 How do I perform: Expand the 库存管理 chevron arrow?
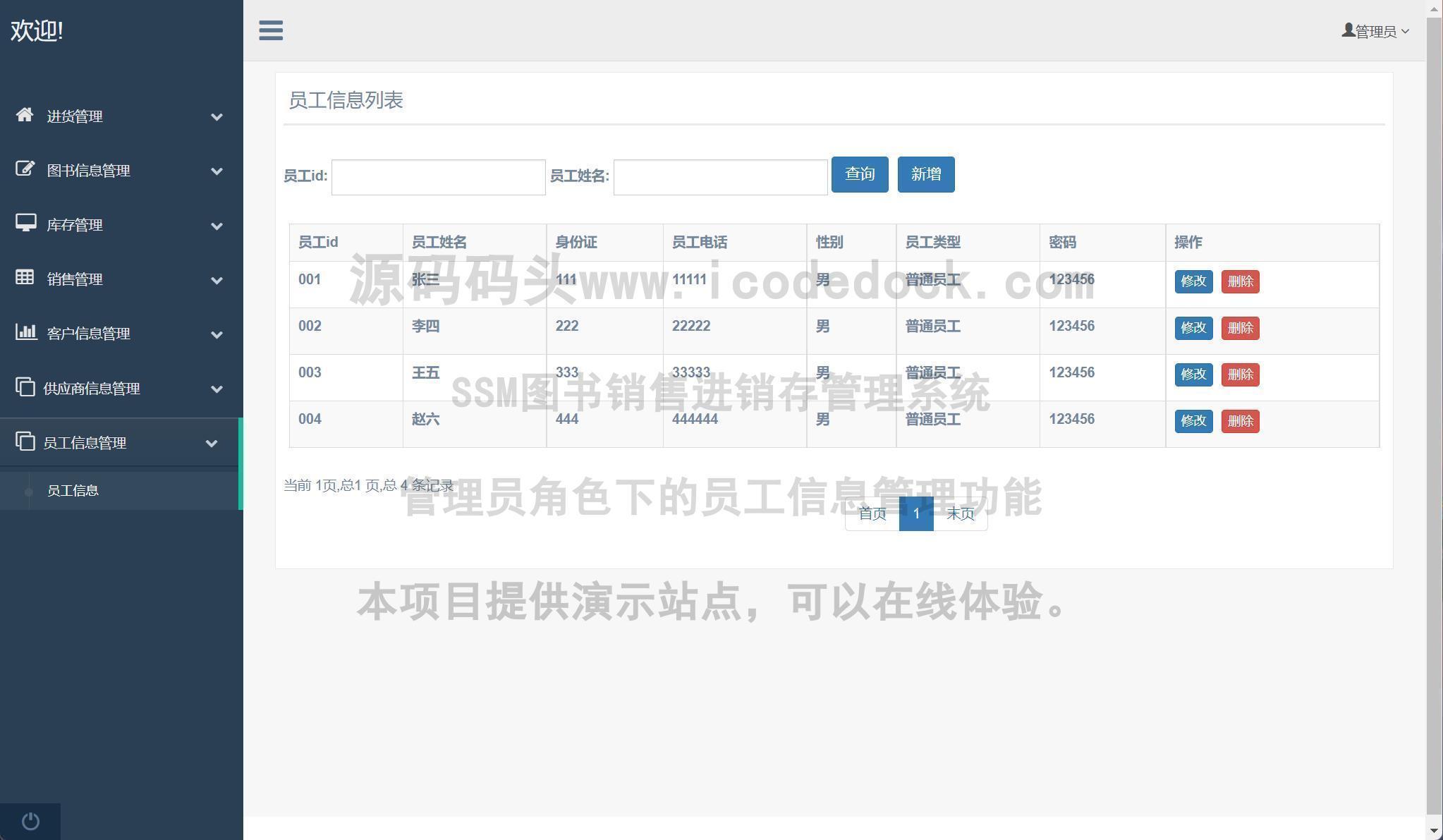pos(217,226)
